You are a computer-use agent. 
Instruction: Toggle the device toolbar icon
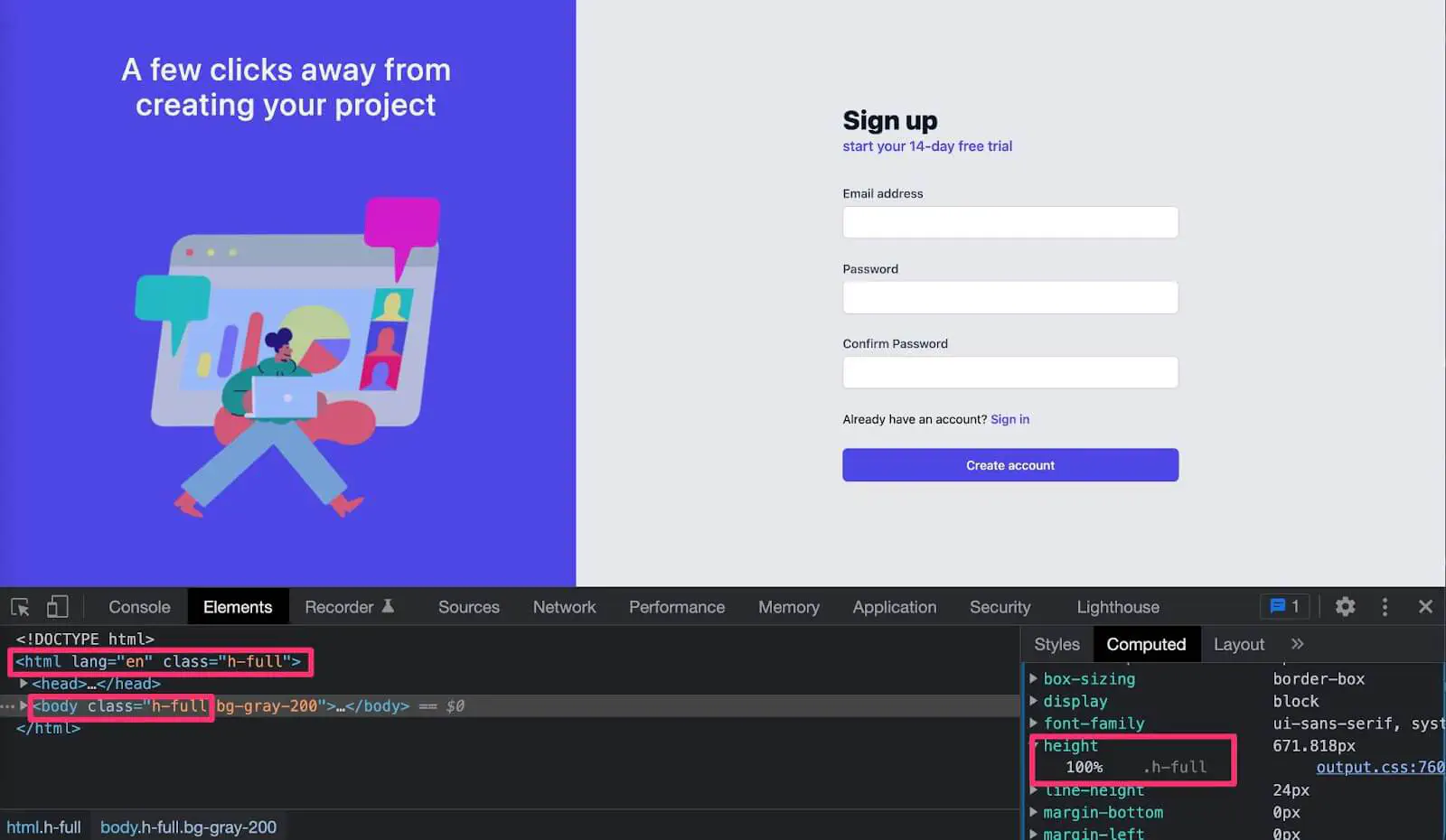[x=58, y=607]
